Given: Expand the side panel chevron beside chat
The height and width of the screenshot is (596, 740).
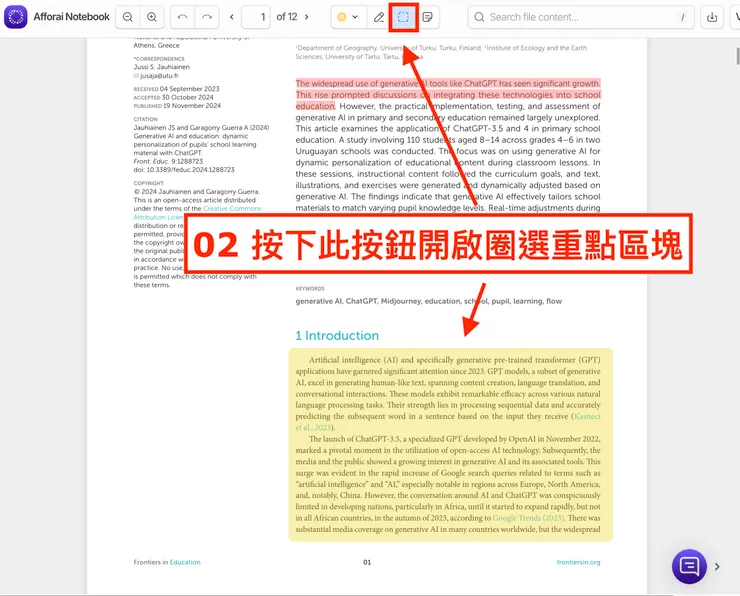Looking at the screenshot, I should click(717, 567).
